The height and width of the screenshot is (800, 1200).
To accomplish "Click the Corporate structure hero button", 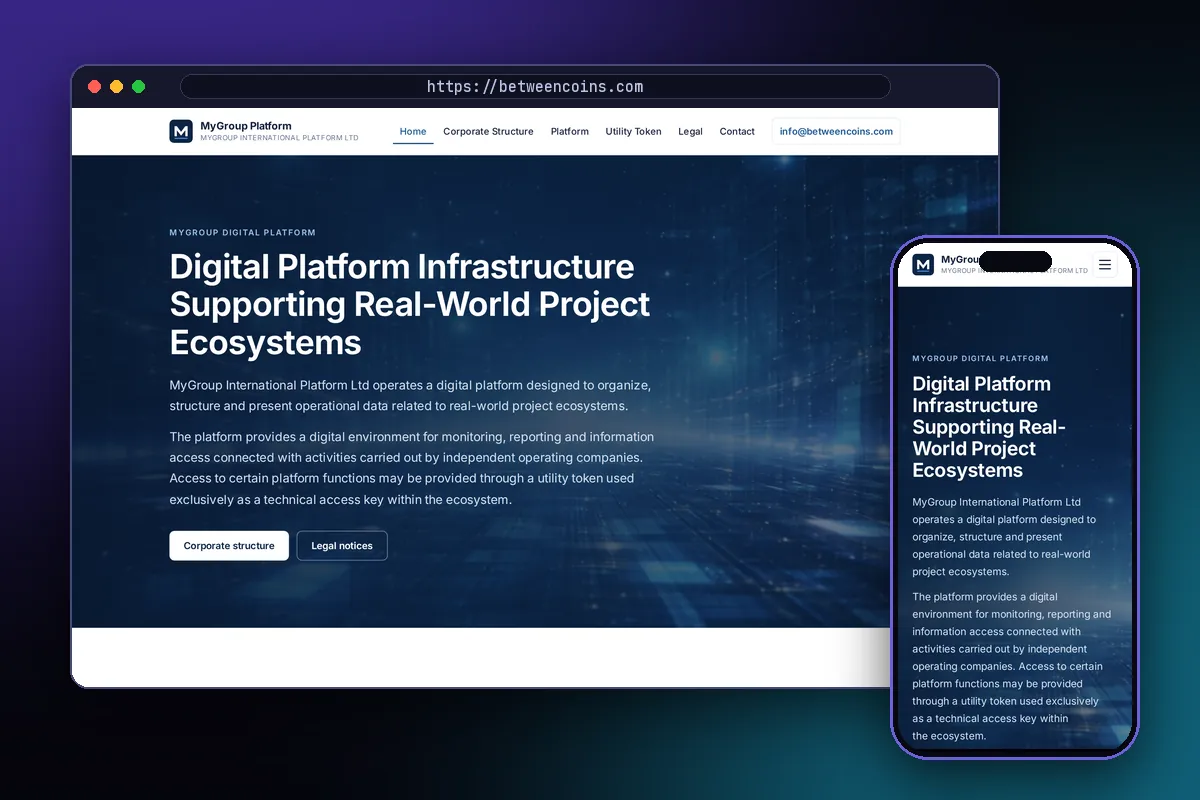I will [229, 546].
